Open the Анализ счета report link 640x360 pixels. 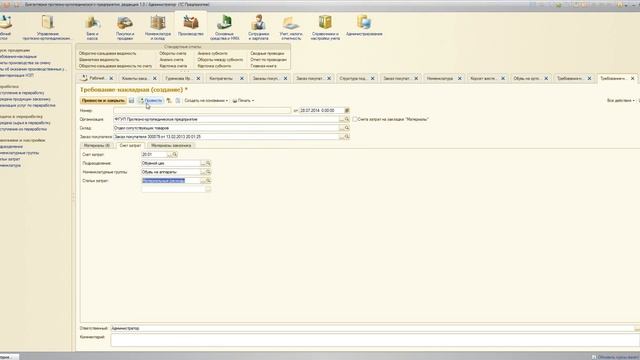[171, 60]
